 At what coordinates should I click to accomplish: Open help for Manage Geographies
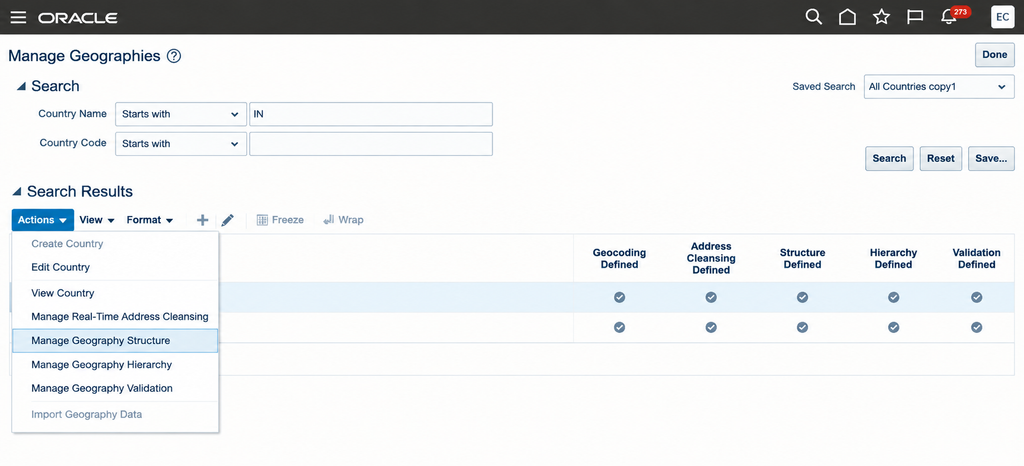pyautogui.click(x=174, y=56)
